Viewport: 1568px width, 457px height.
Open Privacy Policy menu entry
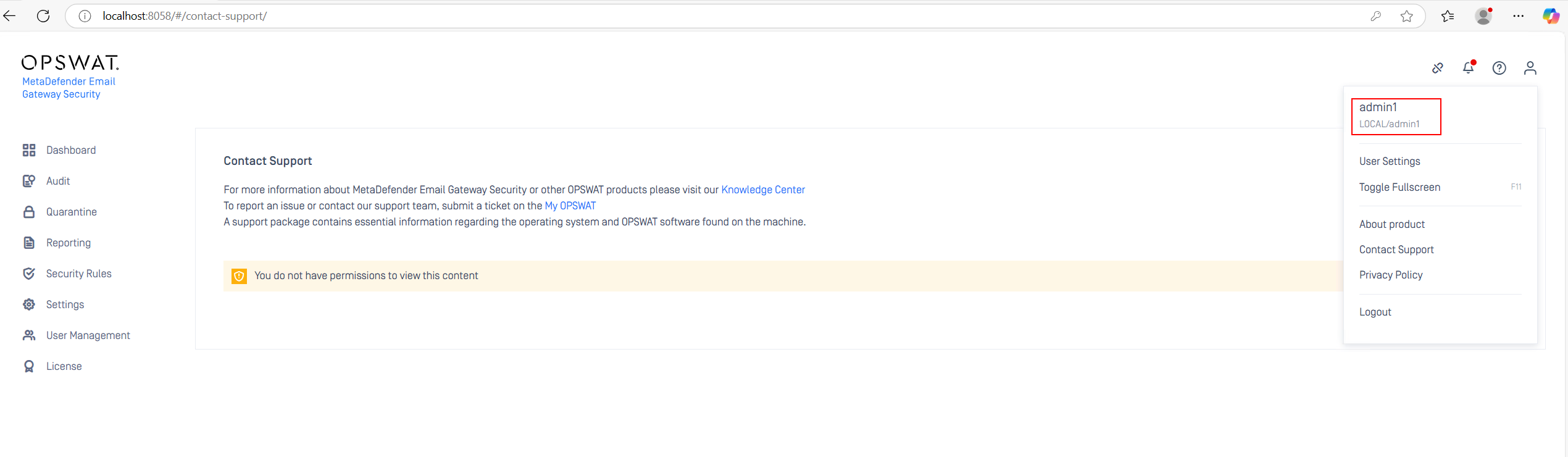click(1391, 275)
